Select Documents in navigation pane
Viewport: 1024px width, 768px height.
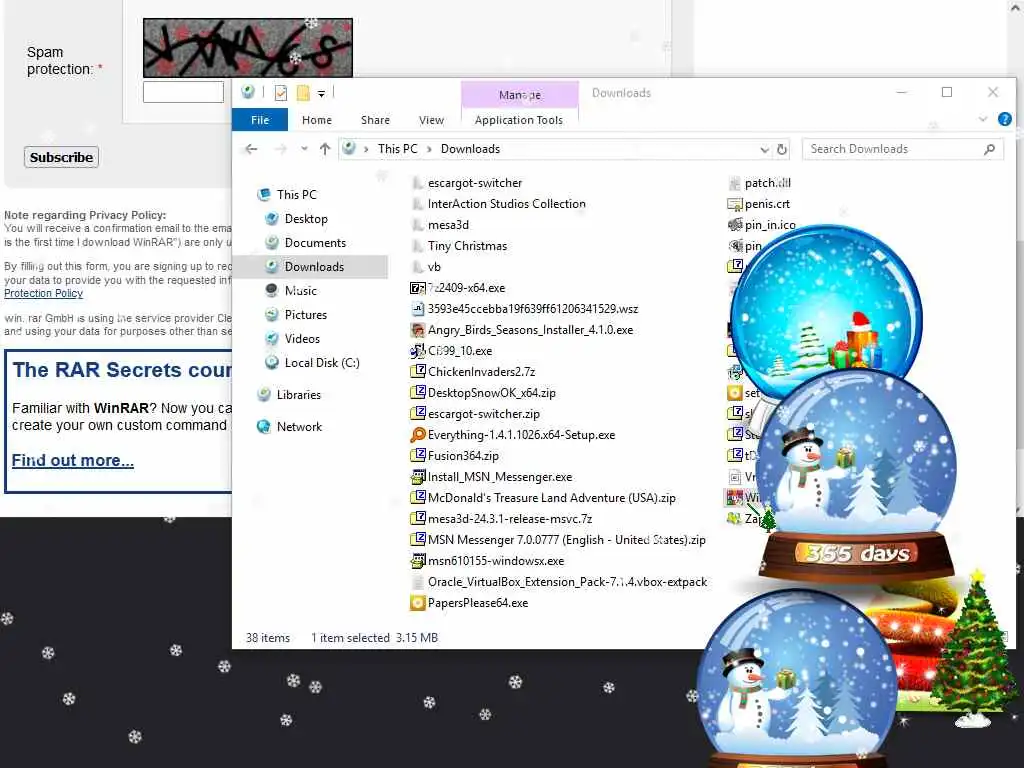[x=315, y=243]
